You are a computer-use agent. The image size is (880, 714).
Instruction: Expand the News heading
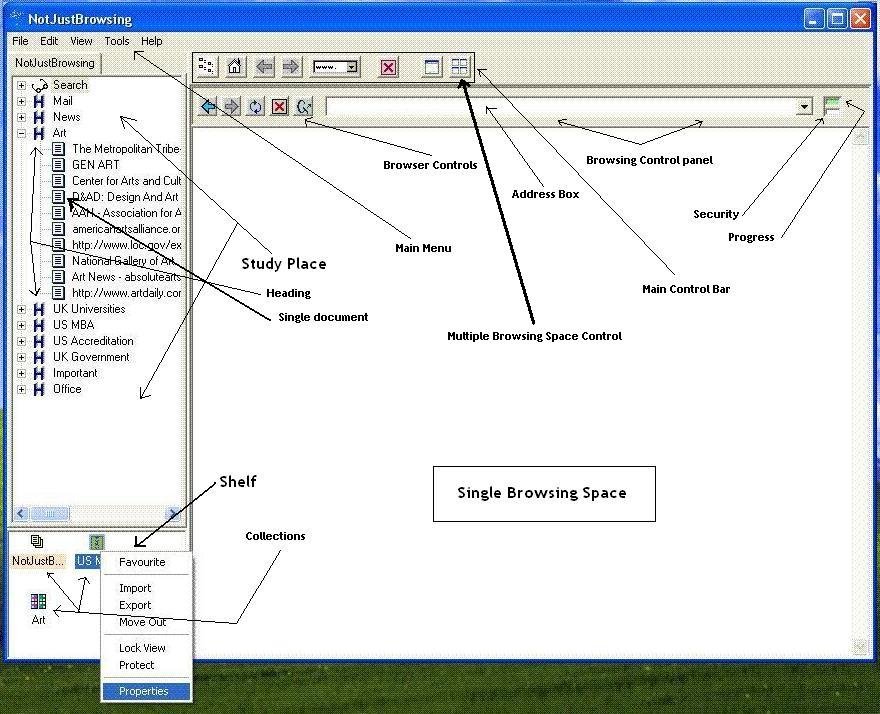(x=21, y=117)
